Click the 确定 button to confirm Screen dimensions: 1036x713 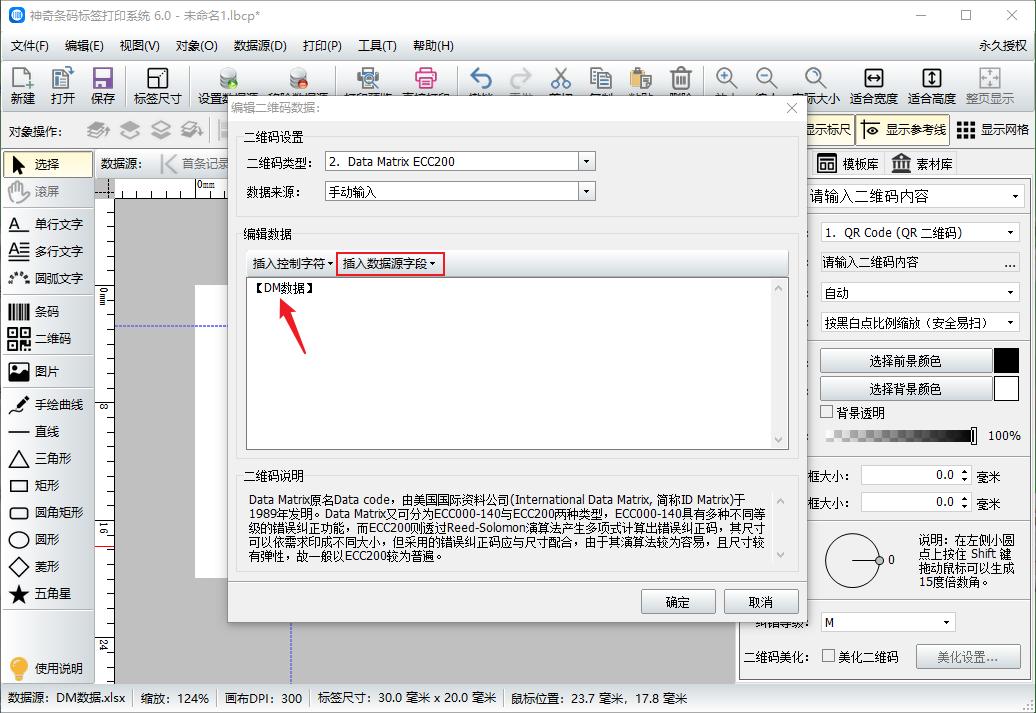pyautogui.click(x=678, y=601)
